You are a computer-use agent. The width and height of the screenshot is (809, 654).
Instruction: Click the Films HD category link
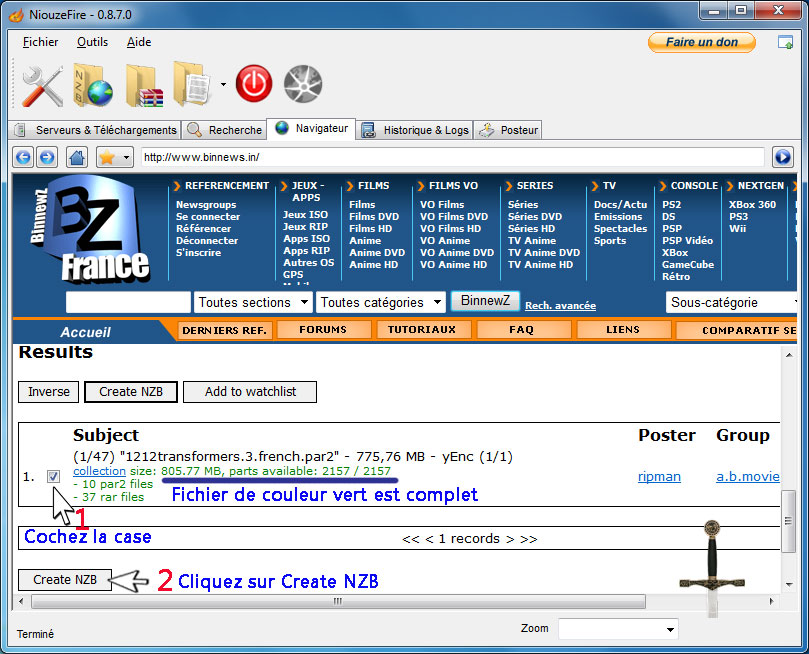click(370, 228)
